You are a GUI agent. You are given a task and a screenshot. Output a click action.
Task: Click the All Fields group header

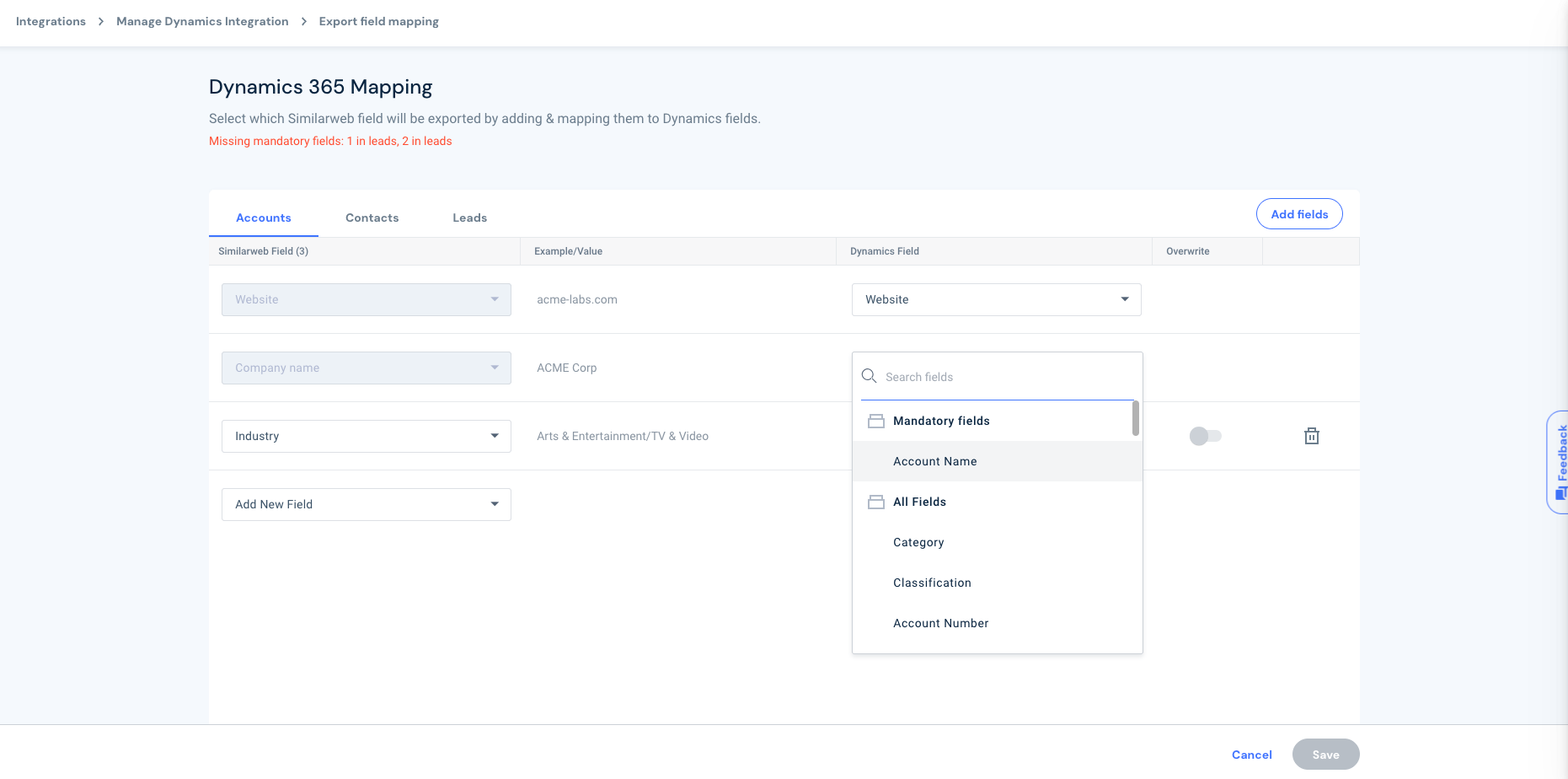(997, 502)
